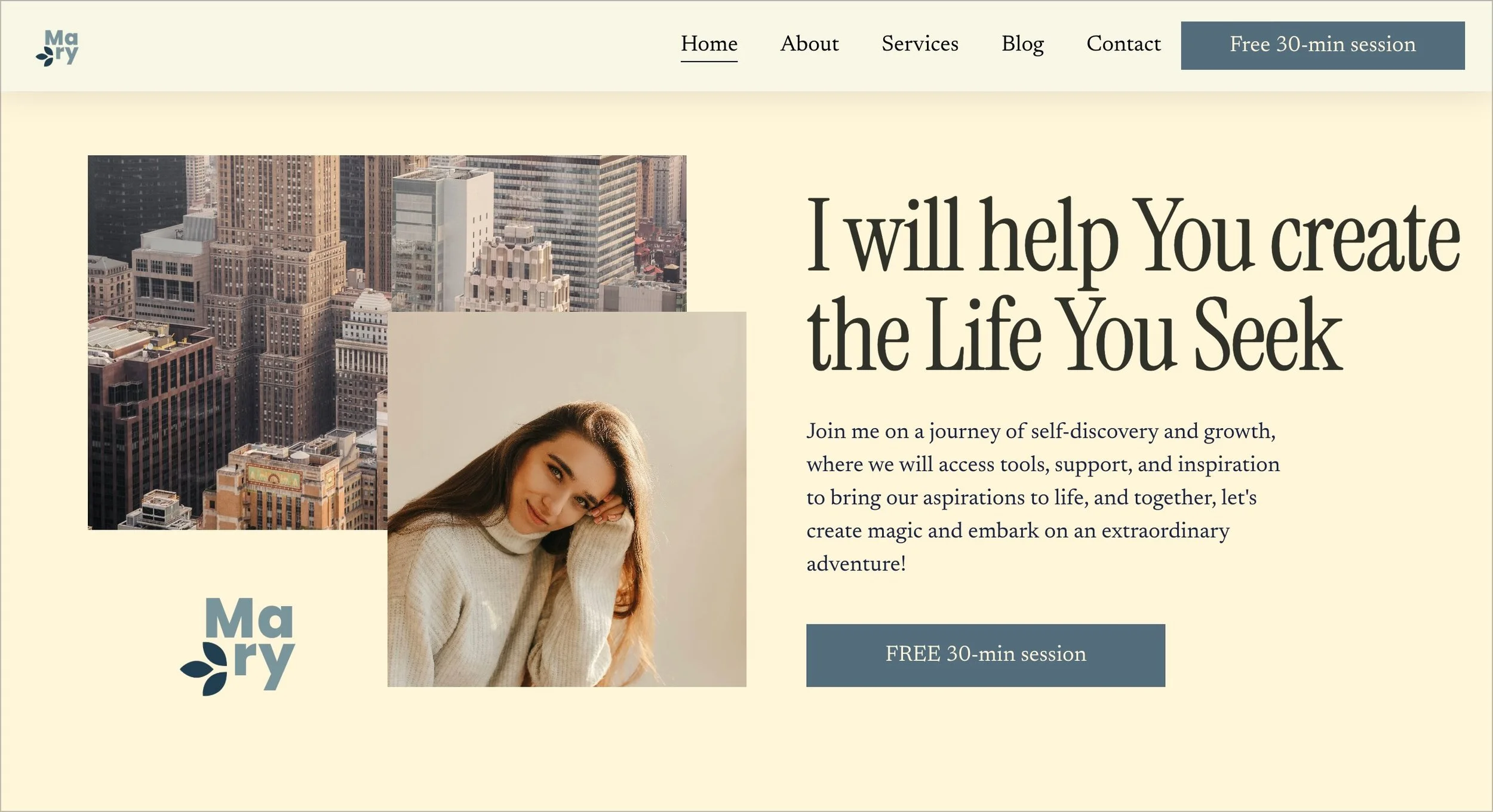The height and width of the screenshot is (812, 1493).
Task: Navigate to the Blog page
Action: tap(1022, 44)
